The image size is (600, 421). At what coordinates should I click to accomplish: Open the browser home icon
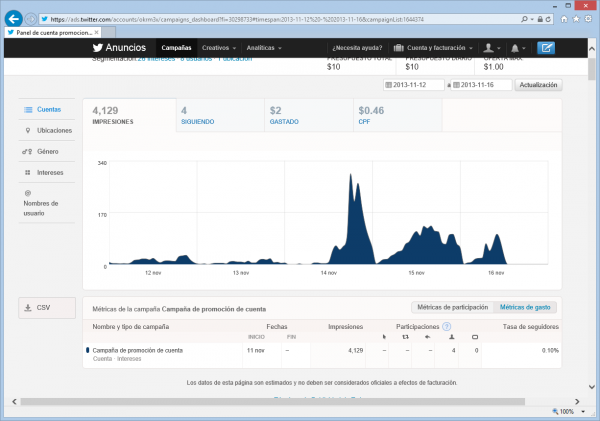[564, 19]
